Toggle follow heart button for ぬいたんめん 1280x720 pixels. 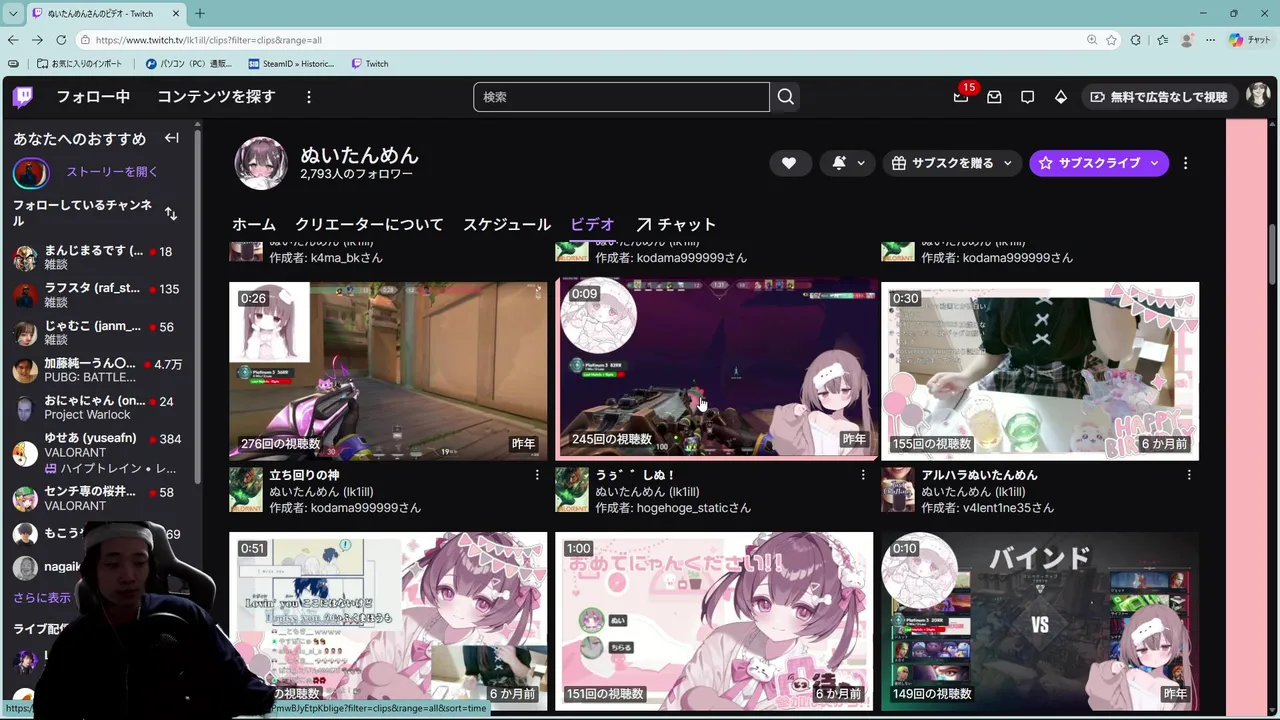[789, 163]
